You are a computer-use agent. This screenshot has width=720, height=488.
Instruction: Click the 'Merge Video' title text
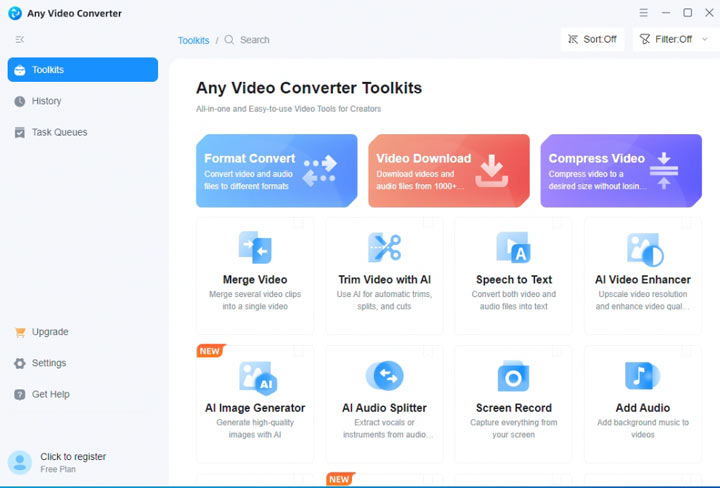click(255, 280)
